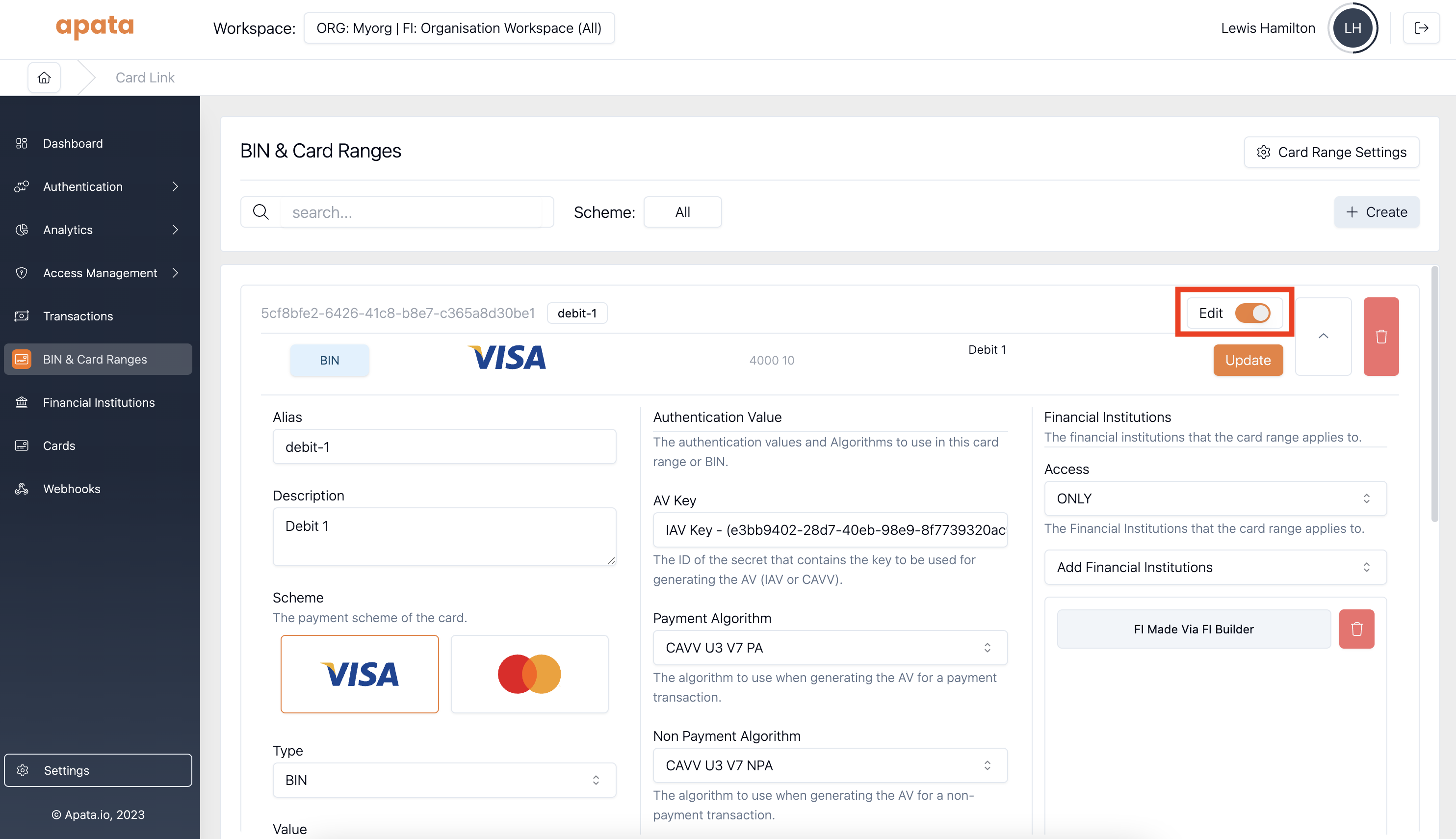The width and height of the screenshot is (1456, 839).
Task: Select Visa as payment scheme
Action: [x=360, y=674]
